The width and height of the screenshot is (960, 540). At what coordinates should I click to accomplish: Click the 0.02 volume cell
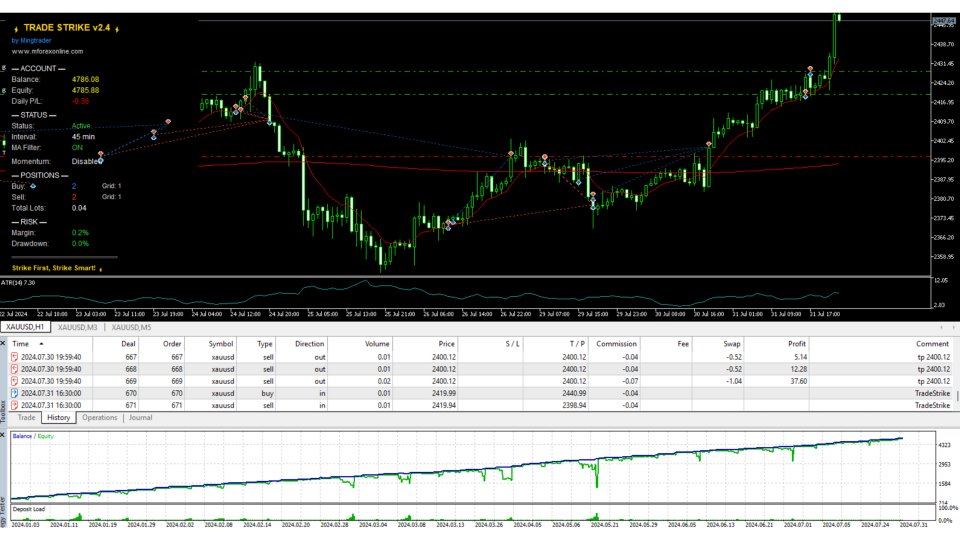tap(383, 381)
